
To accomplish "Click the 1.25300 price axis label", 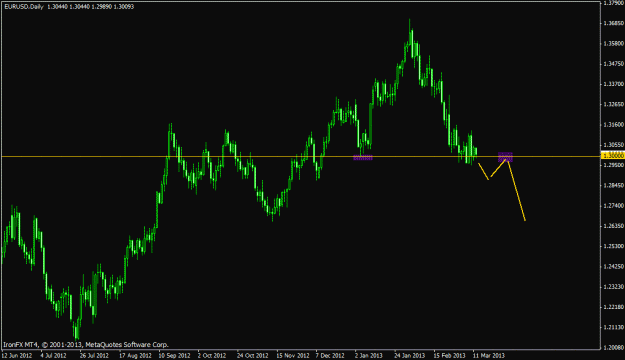I will pos(614,246).
